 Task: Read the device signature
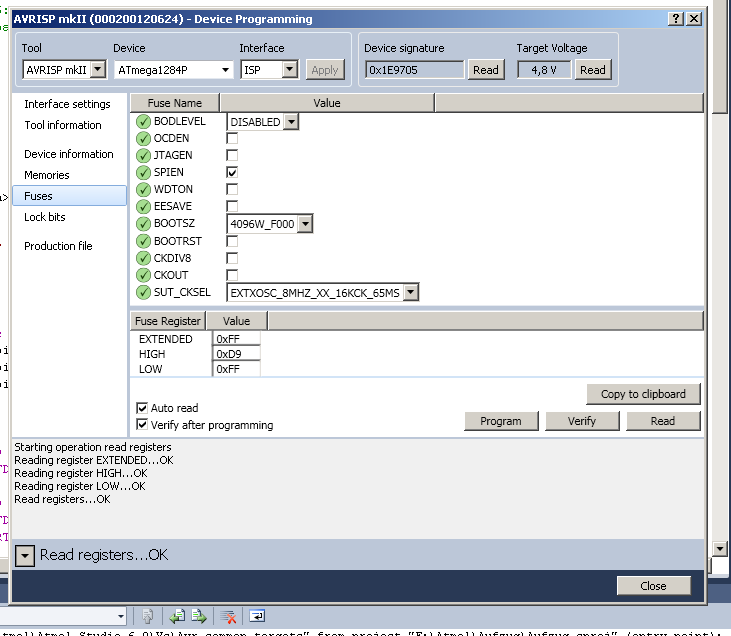click(x=486, y=70)
